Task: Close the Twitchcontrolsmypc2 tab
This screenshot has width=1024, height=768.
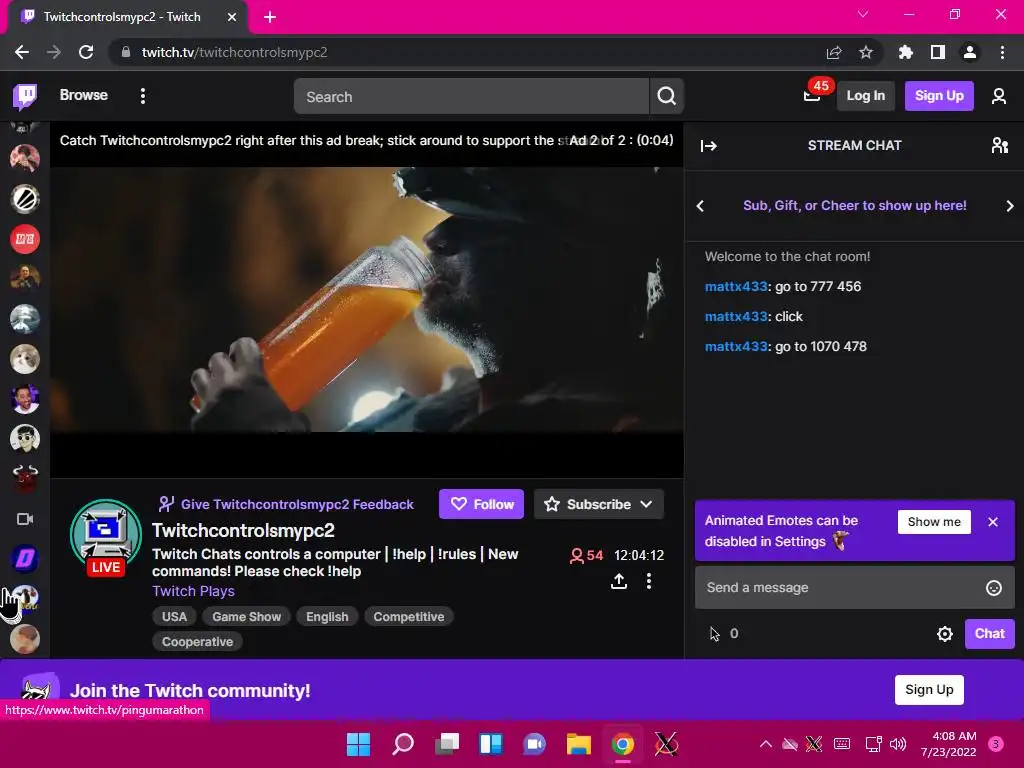Action: 232,17
